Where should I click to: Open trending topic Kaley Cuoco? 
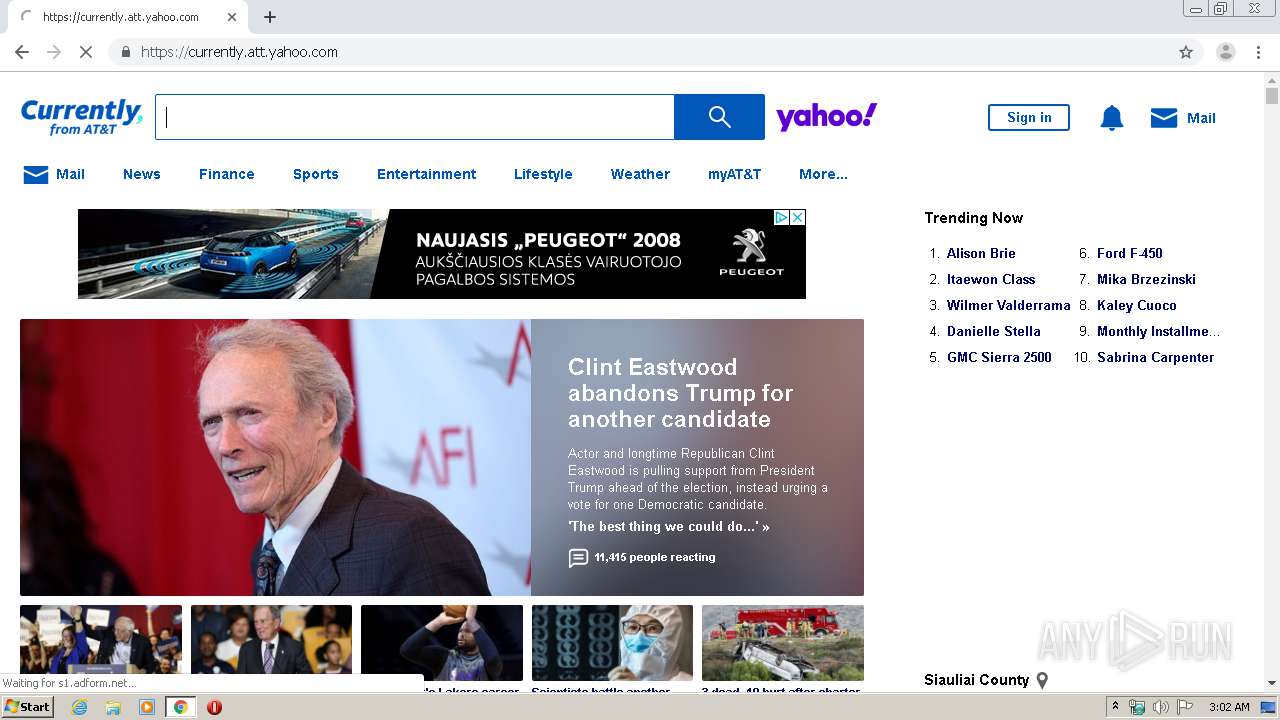1137,305
